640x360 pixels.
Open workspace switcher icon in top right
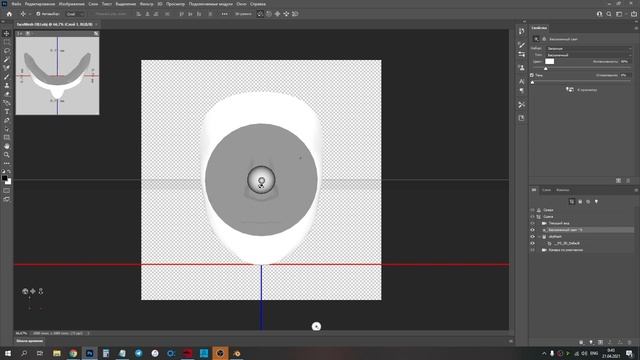(x=619, y=14)
